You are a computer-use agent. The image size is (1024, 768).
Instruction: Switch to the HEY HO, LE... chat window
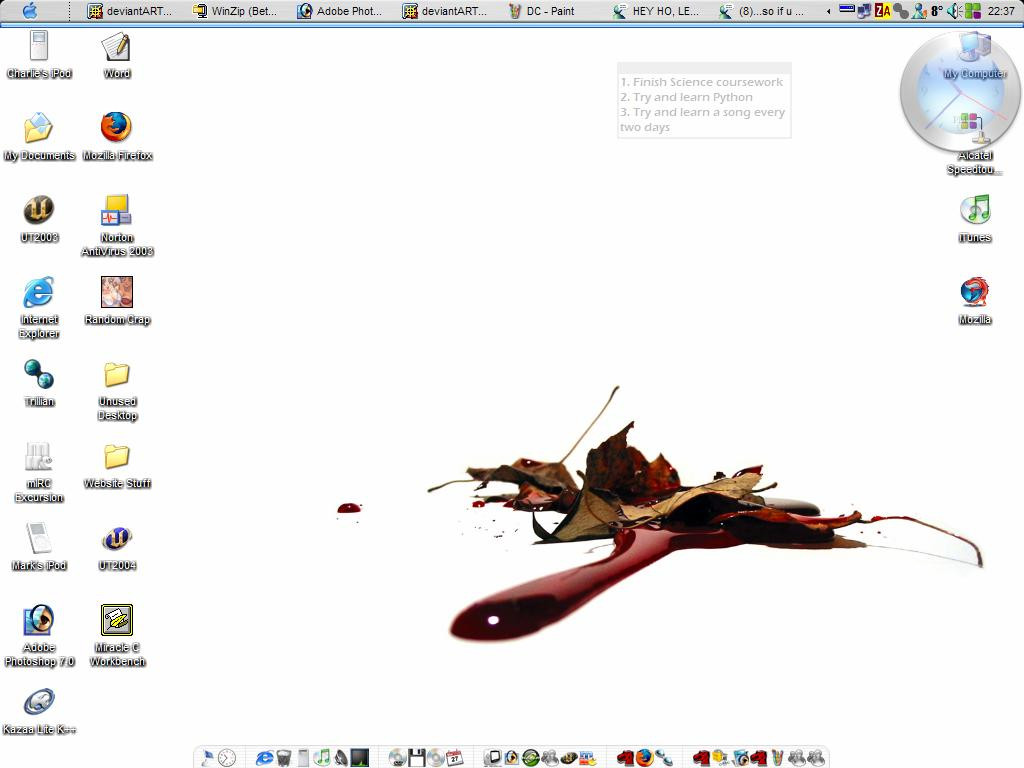[x=656, y=11]
